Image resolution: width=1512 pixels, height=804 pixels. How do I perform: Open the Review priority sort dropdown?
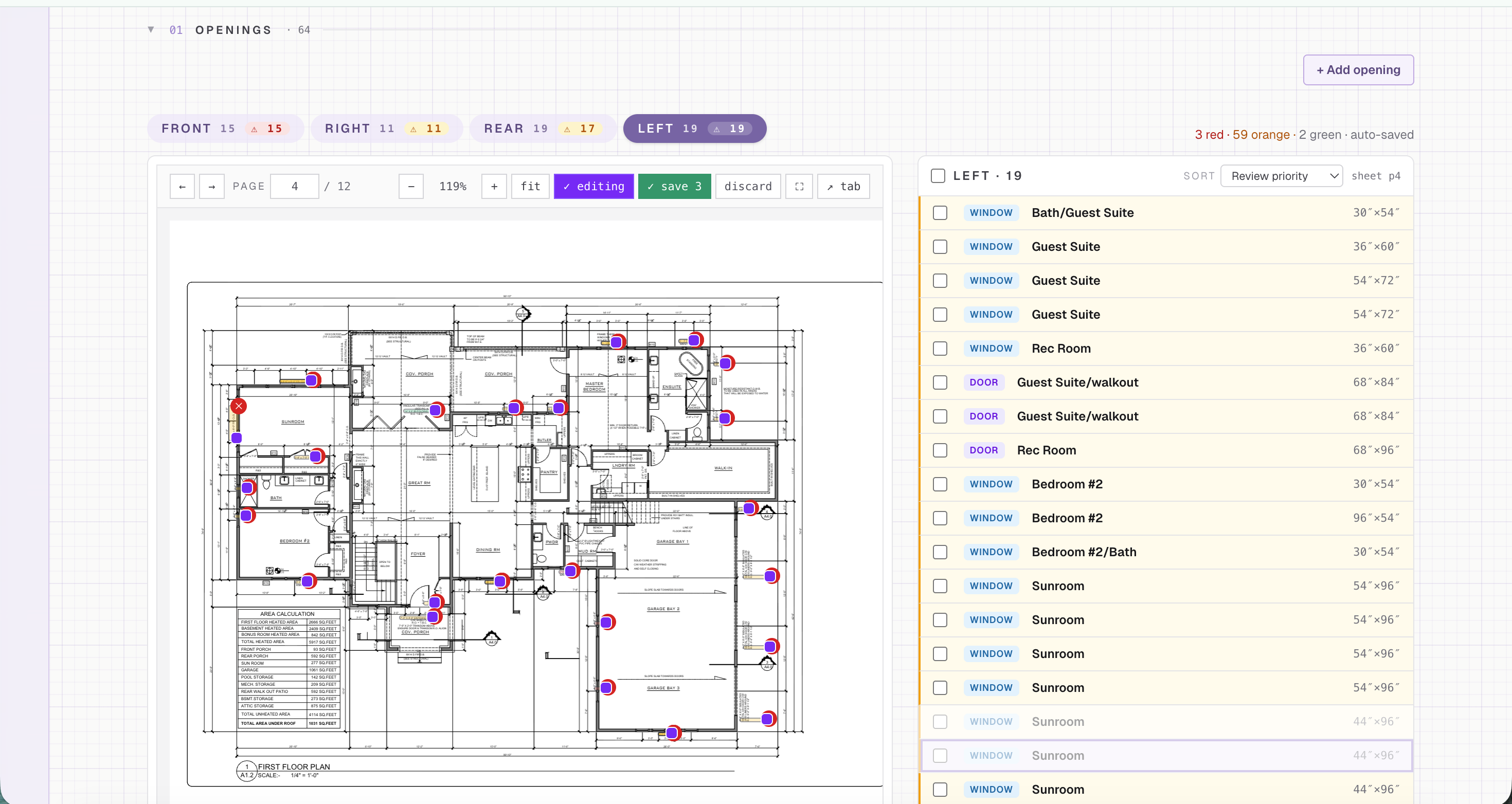pos(1281,176)
